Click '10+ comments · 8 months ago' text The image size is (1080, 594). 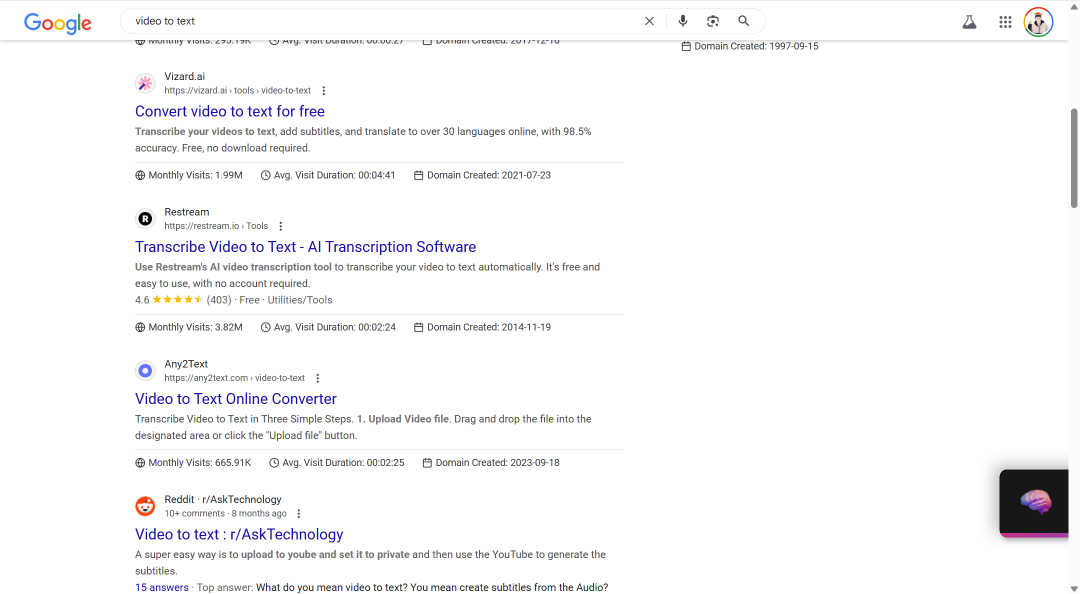coord(225,514)
